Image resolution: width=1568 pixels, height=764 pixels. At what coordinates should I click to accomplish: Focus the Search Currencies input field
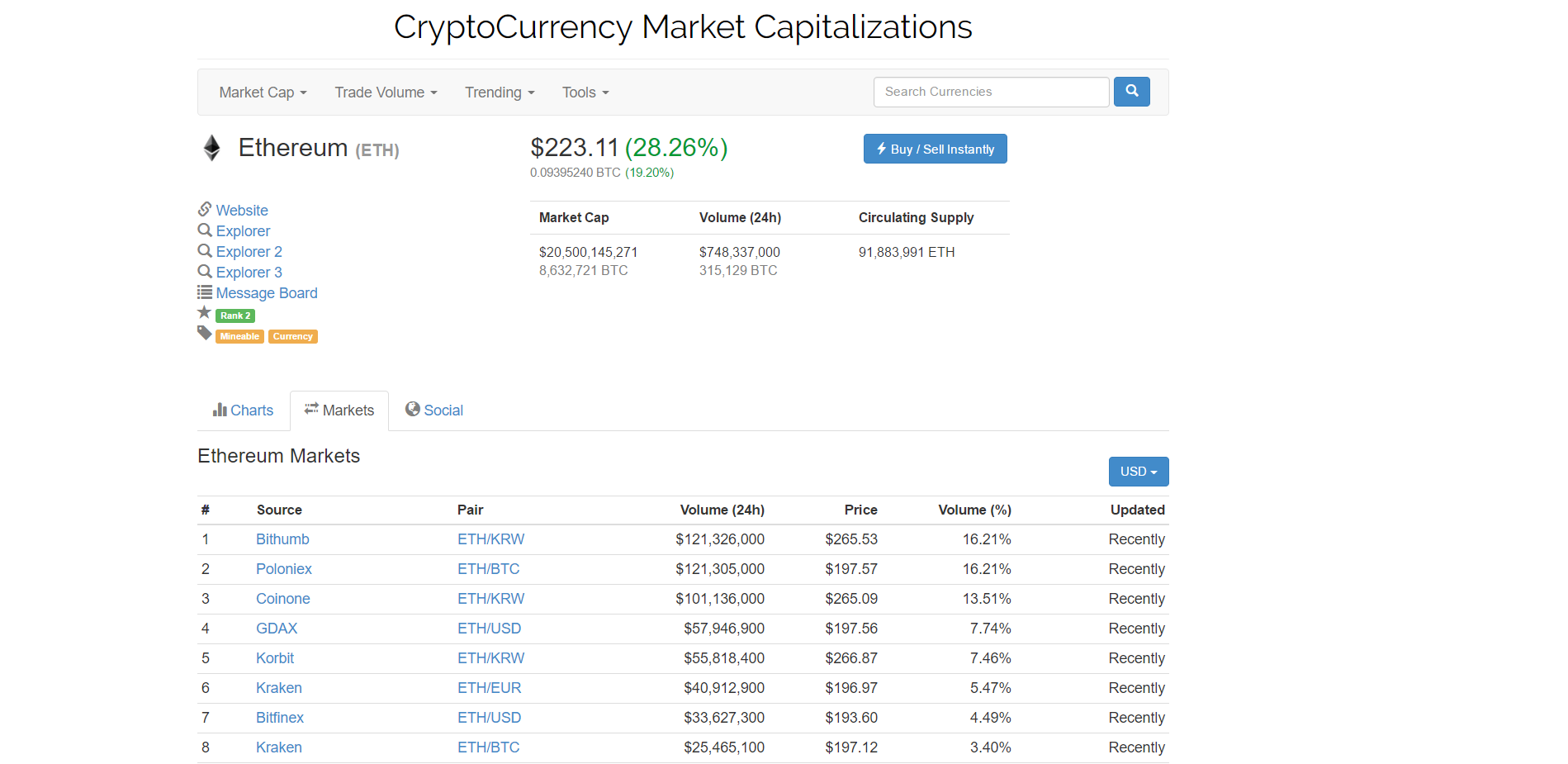[991, 92]
